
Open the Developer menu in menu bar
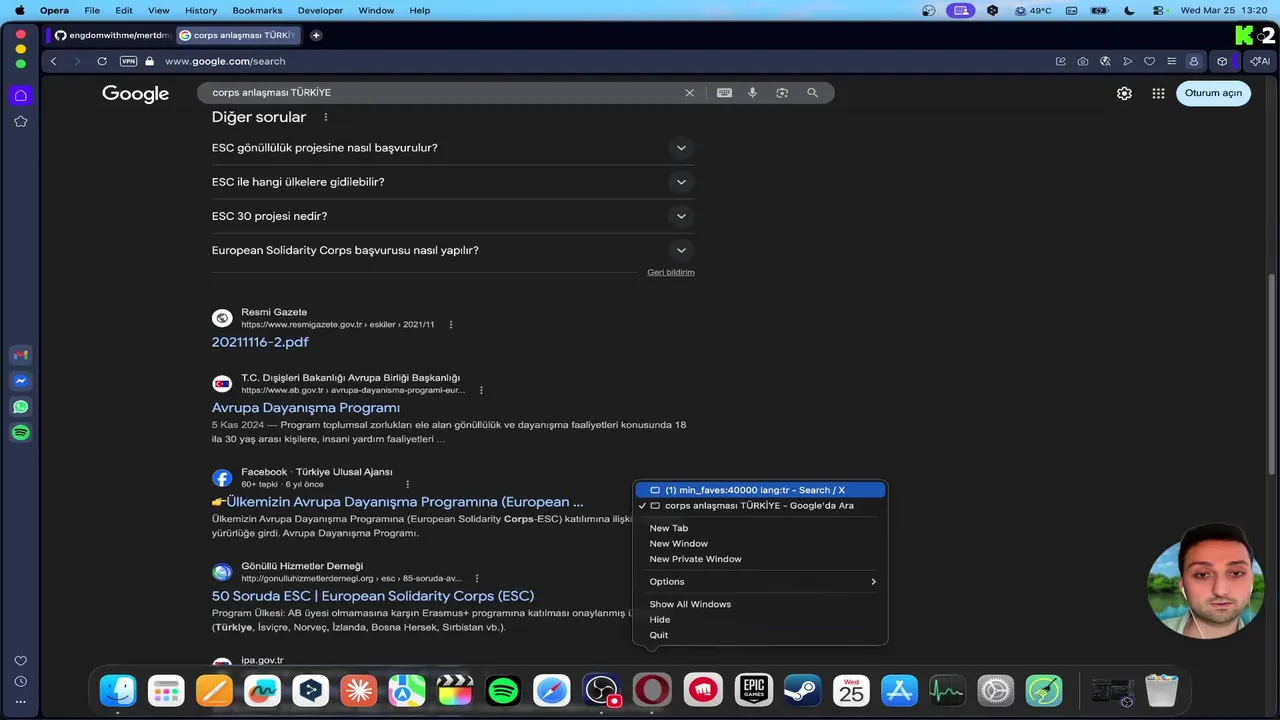tap(320, 10)
